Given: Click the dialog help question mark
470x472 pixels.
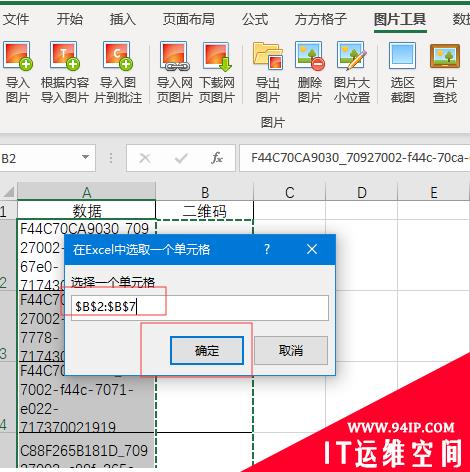Looking at the screenshot, I should pos(267,249).
